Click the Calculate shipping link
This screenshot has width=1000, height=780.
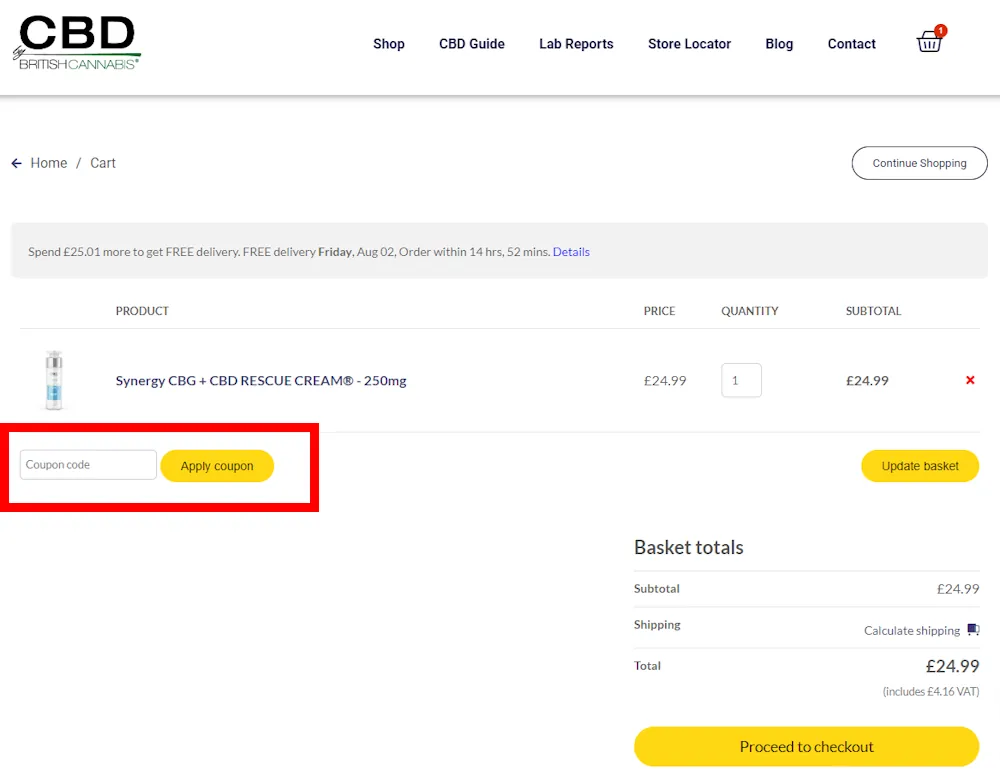[911, 631]
